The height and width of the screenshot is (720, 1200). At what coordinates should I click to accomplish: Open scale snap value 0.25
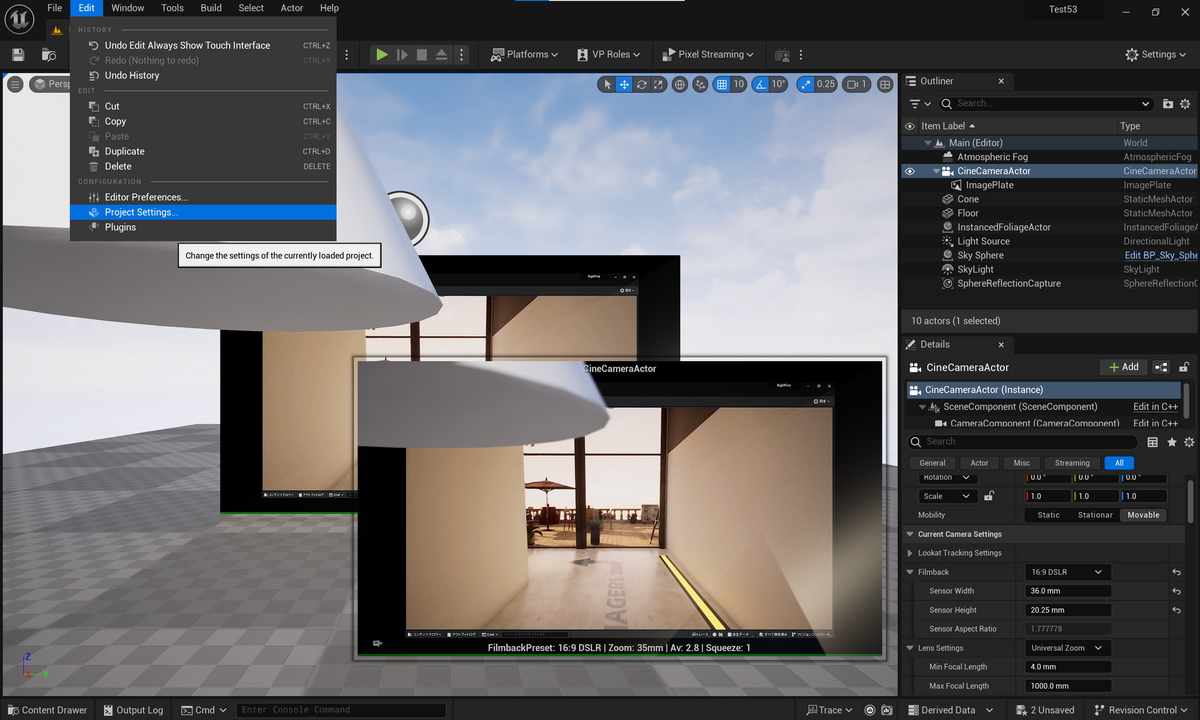coord(826,85)
